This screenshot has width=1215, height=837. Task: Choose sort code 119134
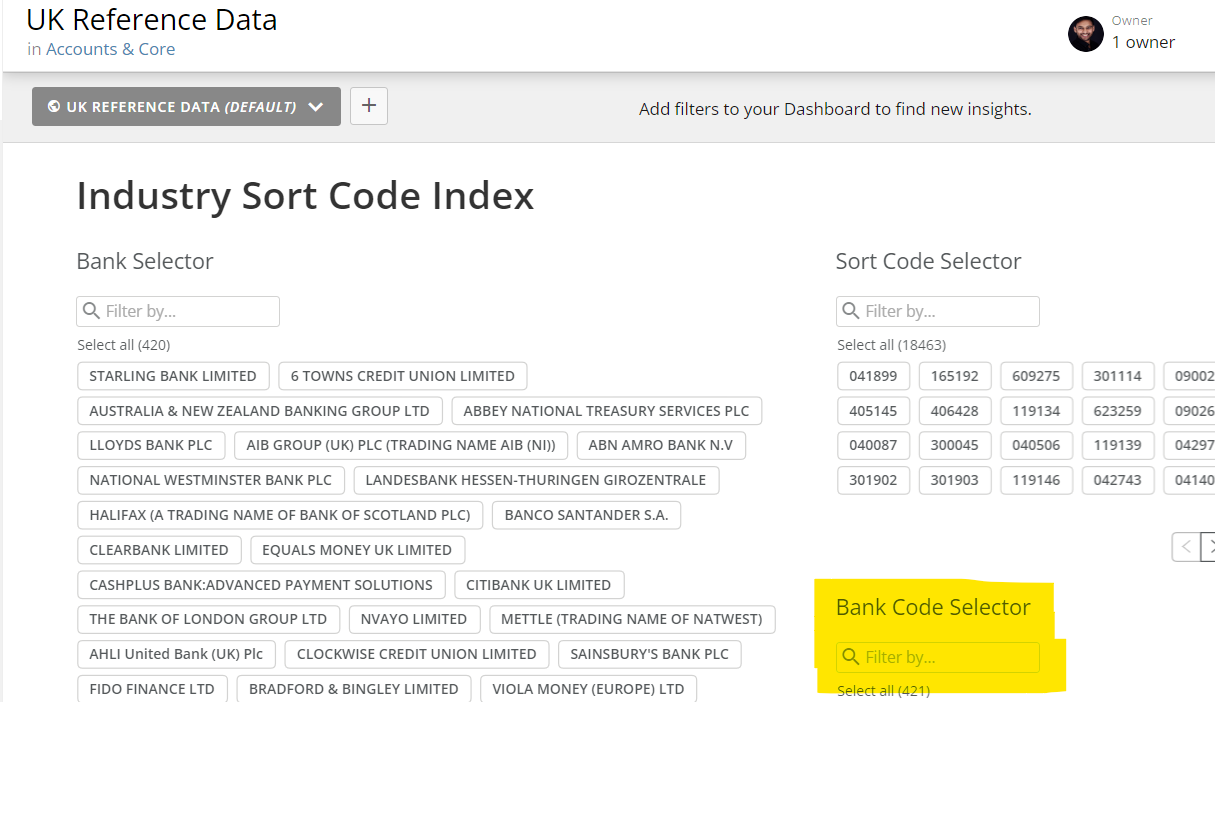tap(1037, 411)
